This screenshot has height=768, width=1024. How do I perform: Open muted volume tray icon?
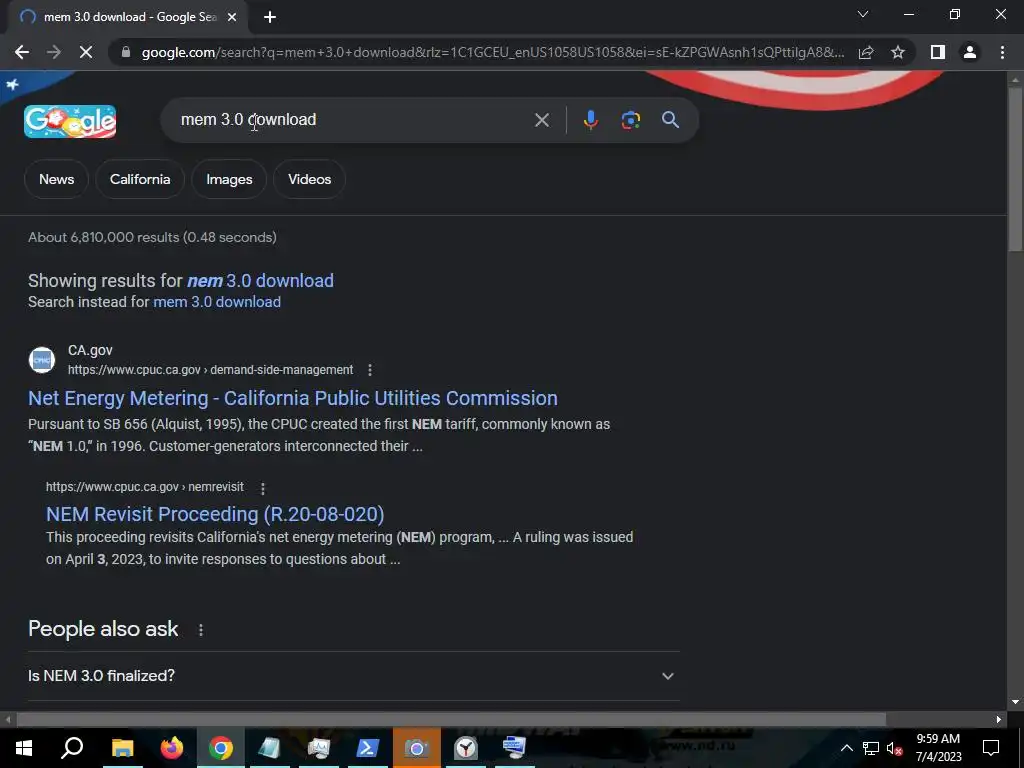pyautogui.click(x=895, y=748)
